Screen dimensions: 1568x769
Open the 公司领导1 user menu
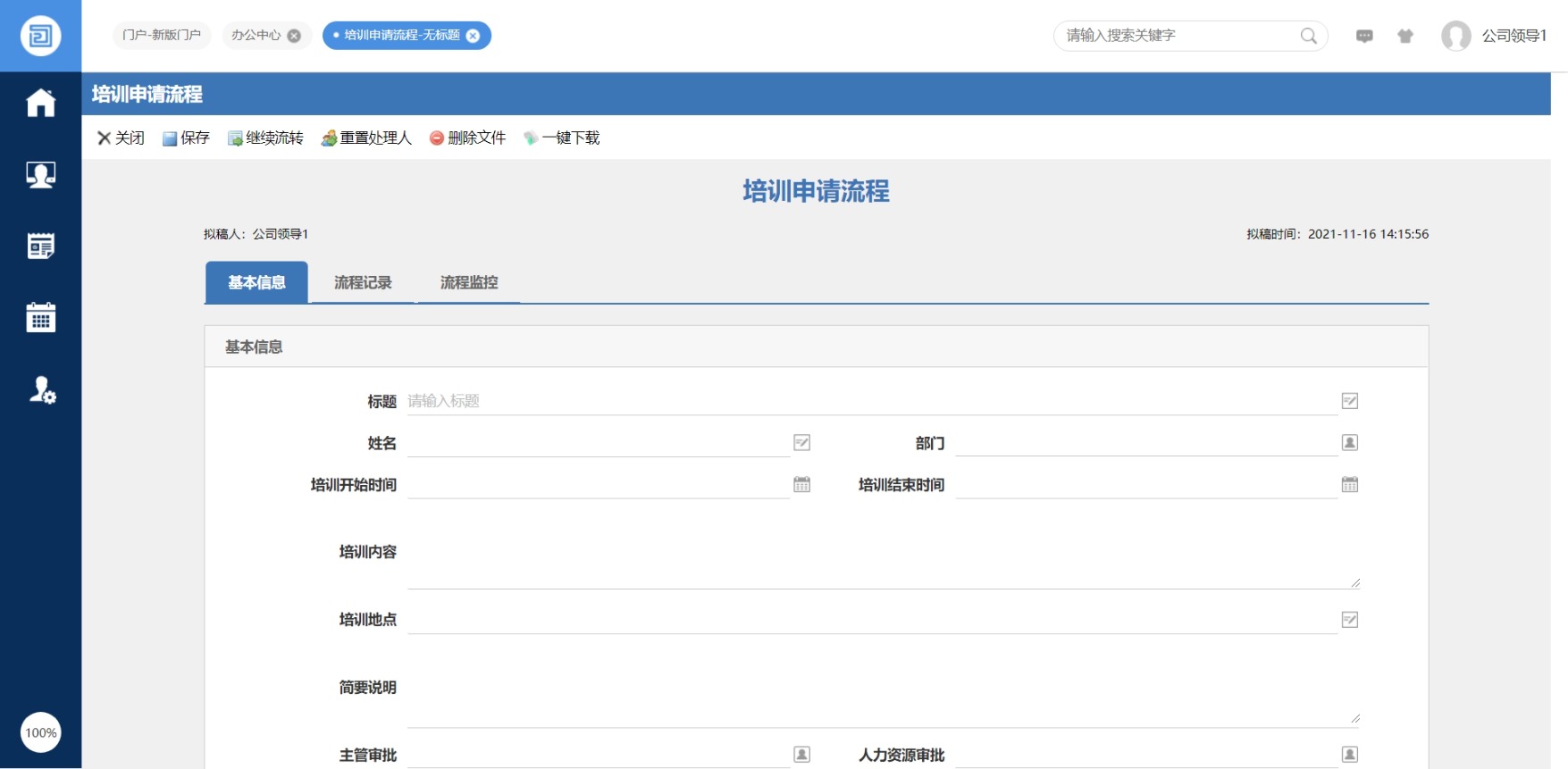[x=1514, y=36]
